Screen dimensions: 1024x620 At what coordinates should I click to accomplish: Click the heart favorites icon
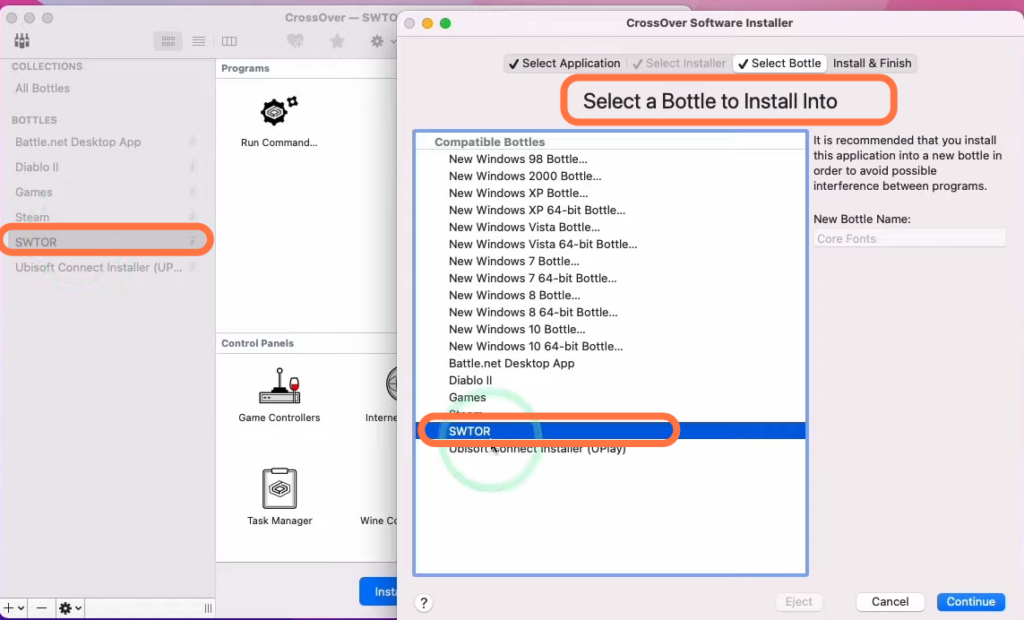[295, 41]
